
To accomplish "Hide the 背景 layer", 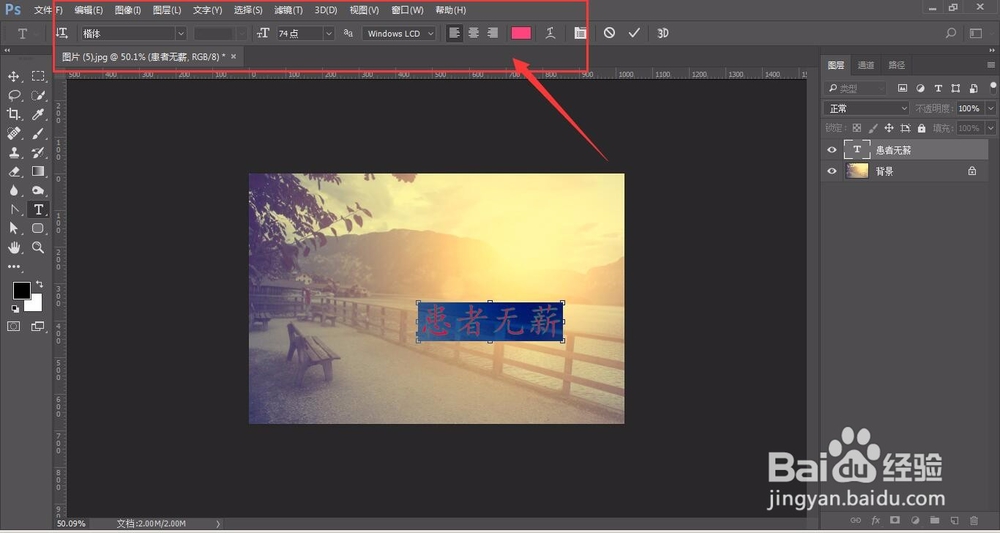I will (x=832, y=171).
